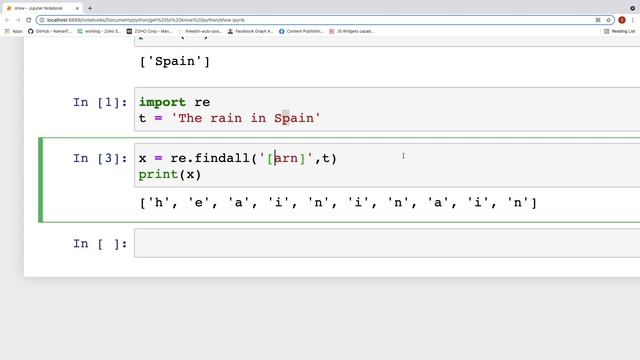Image resolution: width=640 pixels, height=360 pixels.
Task: Bookmark this page with the star icon
Action: (x=608, y=20)
